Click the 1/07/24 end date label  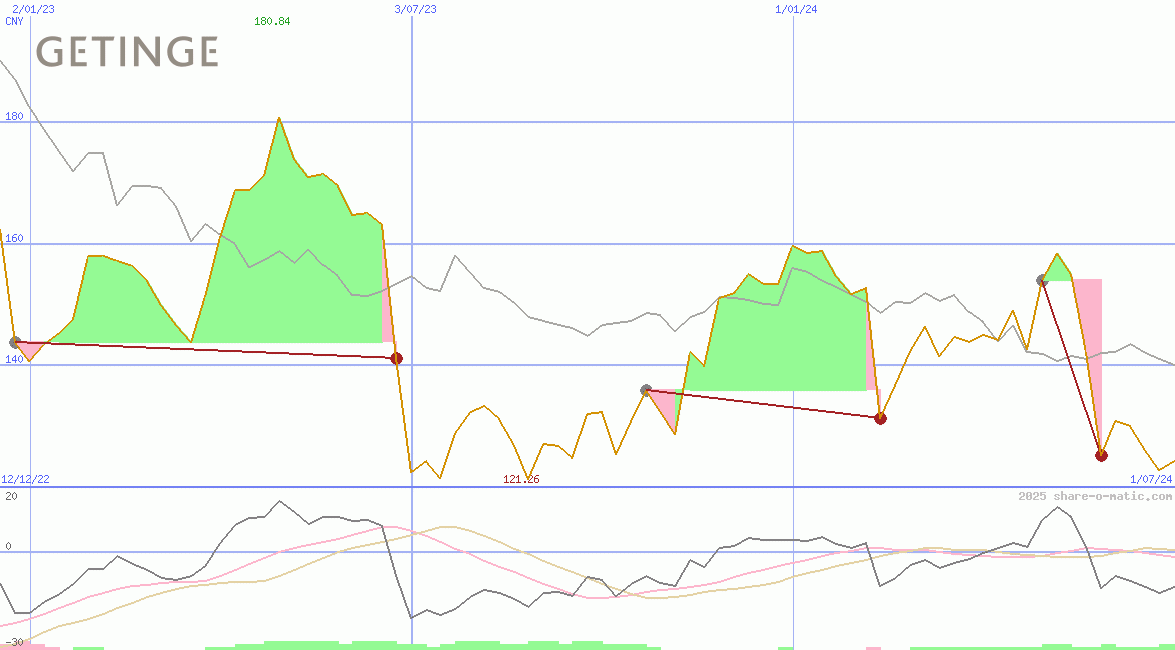point(1150,479)
